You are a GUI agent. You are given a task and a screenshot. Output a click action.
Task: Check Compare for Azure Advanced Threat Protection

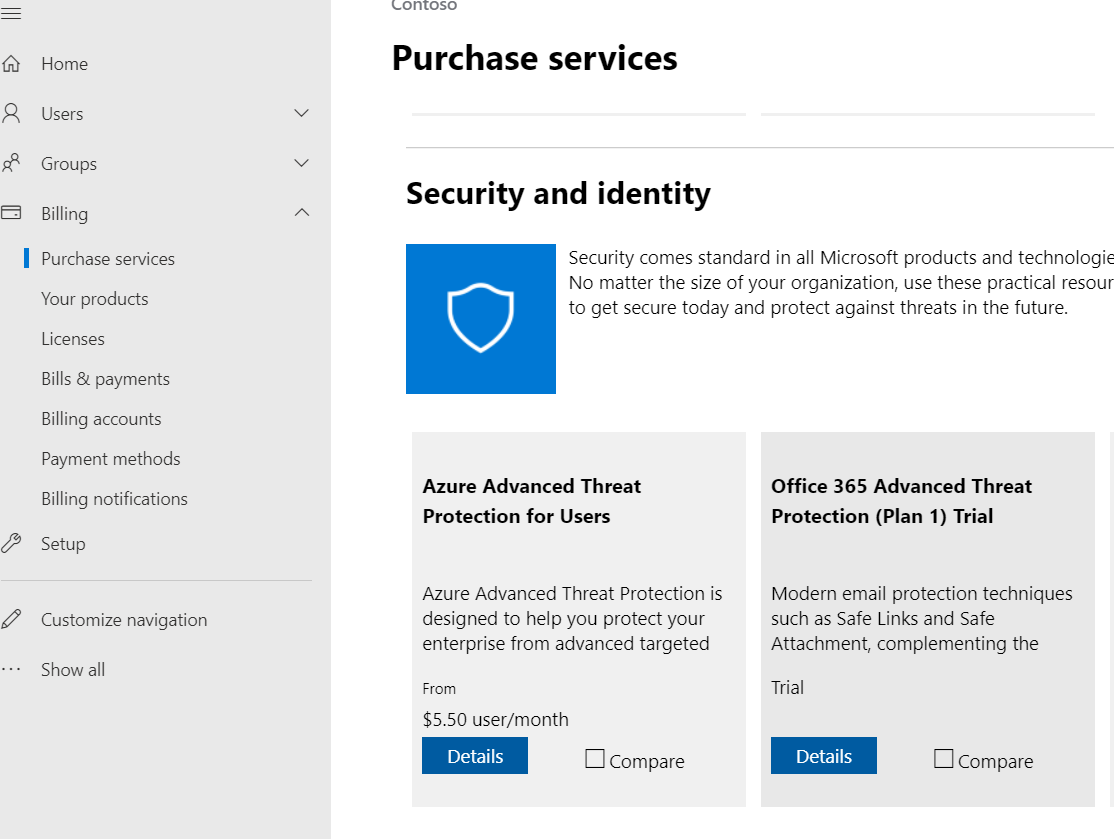(x=595, y=760)
